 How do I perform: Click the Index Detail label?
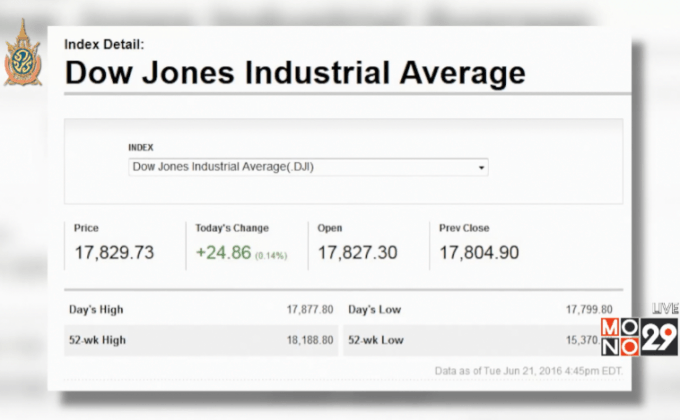click(x=104, y=44)
